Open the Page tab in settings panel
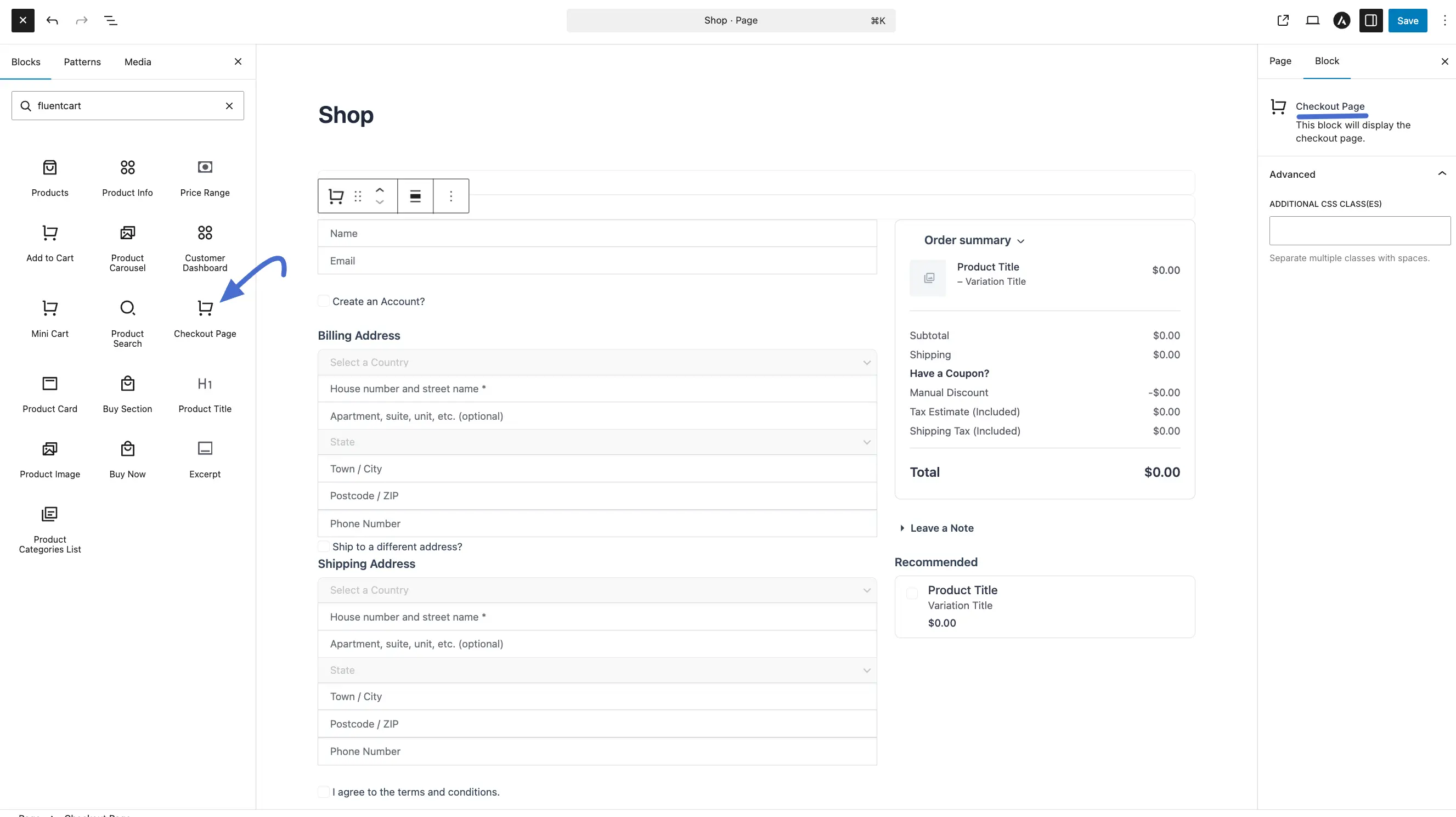The width and height of the screenshot is (1456, 817). (x=1280, y=61)
